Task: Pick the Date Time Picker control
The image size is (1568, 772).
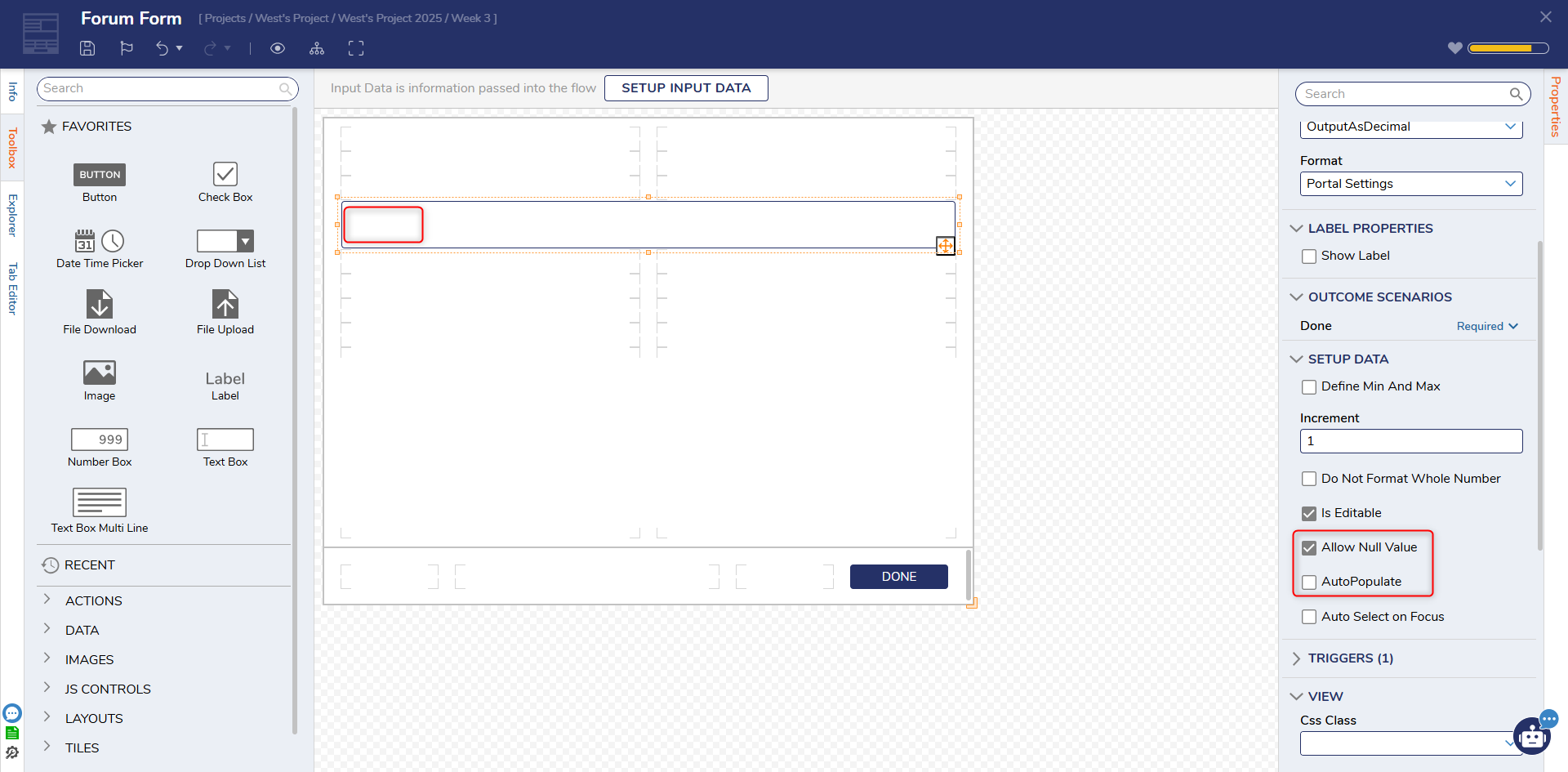Action: 100,248
